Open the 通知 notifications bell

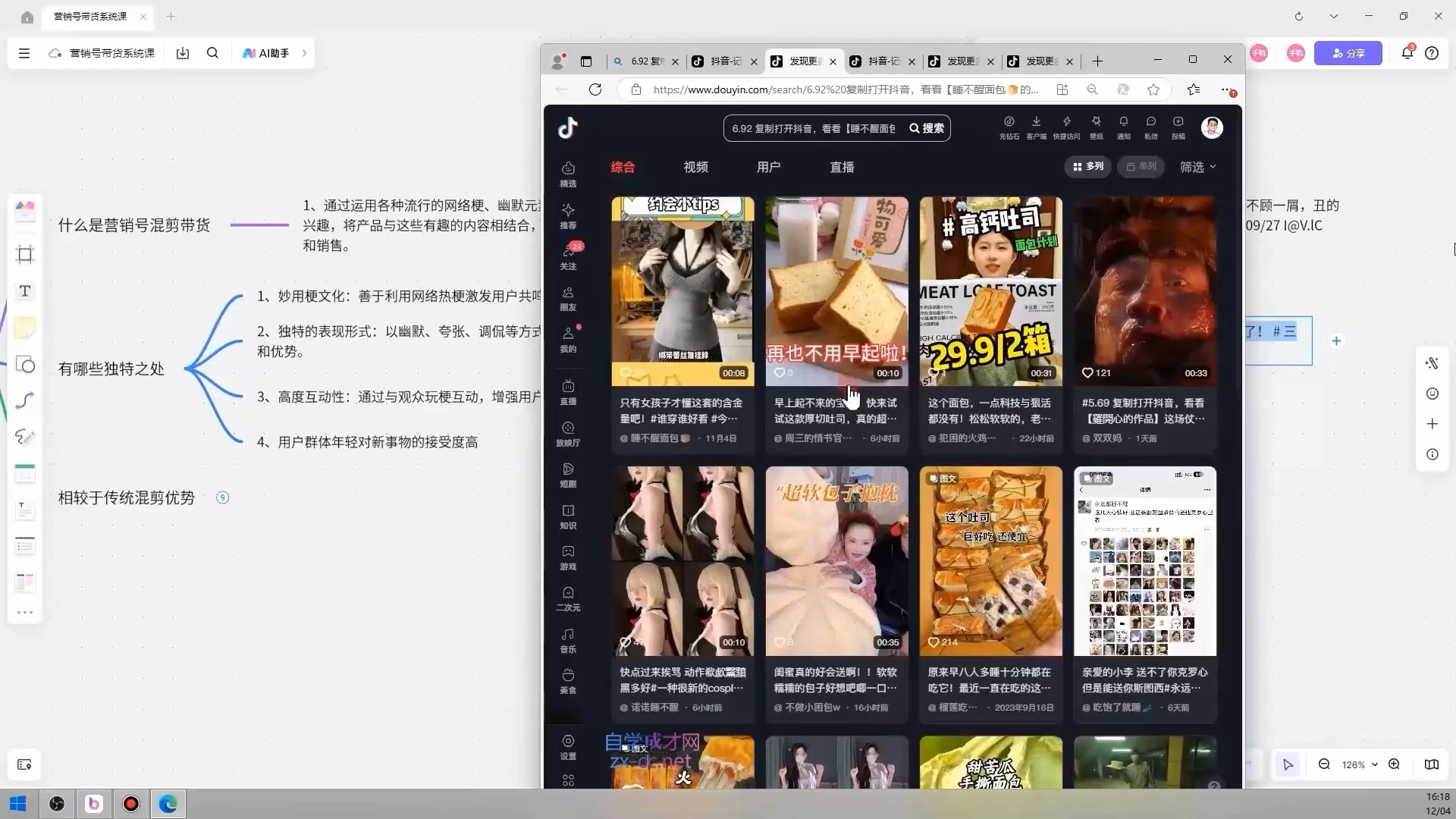(x=1123, y=127)
